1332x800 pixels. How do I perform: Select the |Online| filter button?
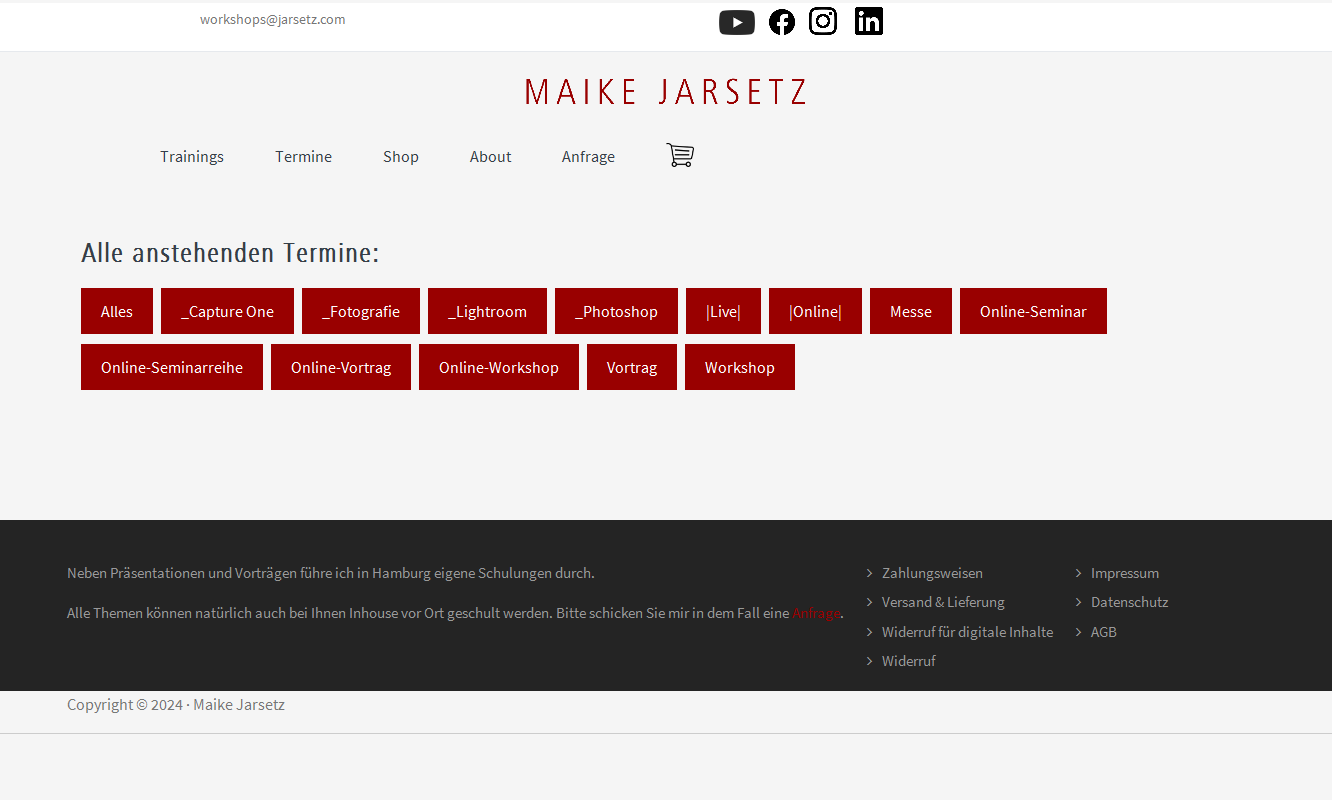[815, 311]
